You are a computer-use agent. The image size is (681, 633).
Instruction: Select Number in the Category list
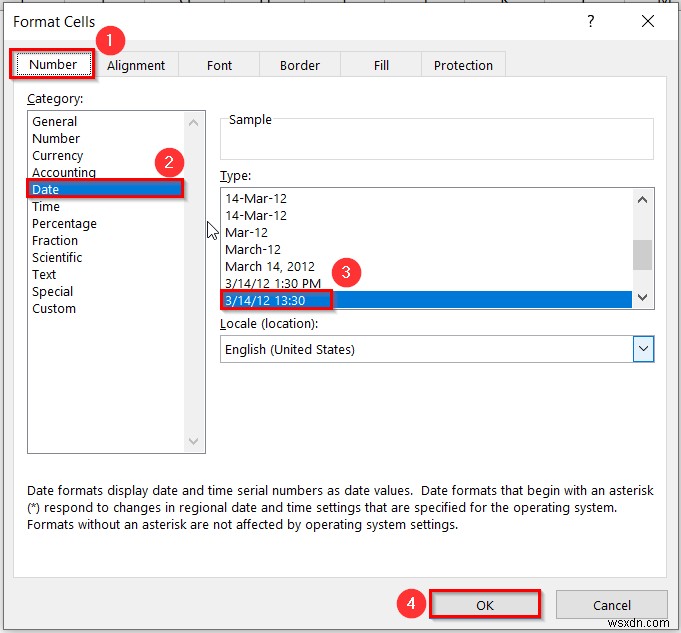(x=106, y=138)
